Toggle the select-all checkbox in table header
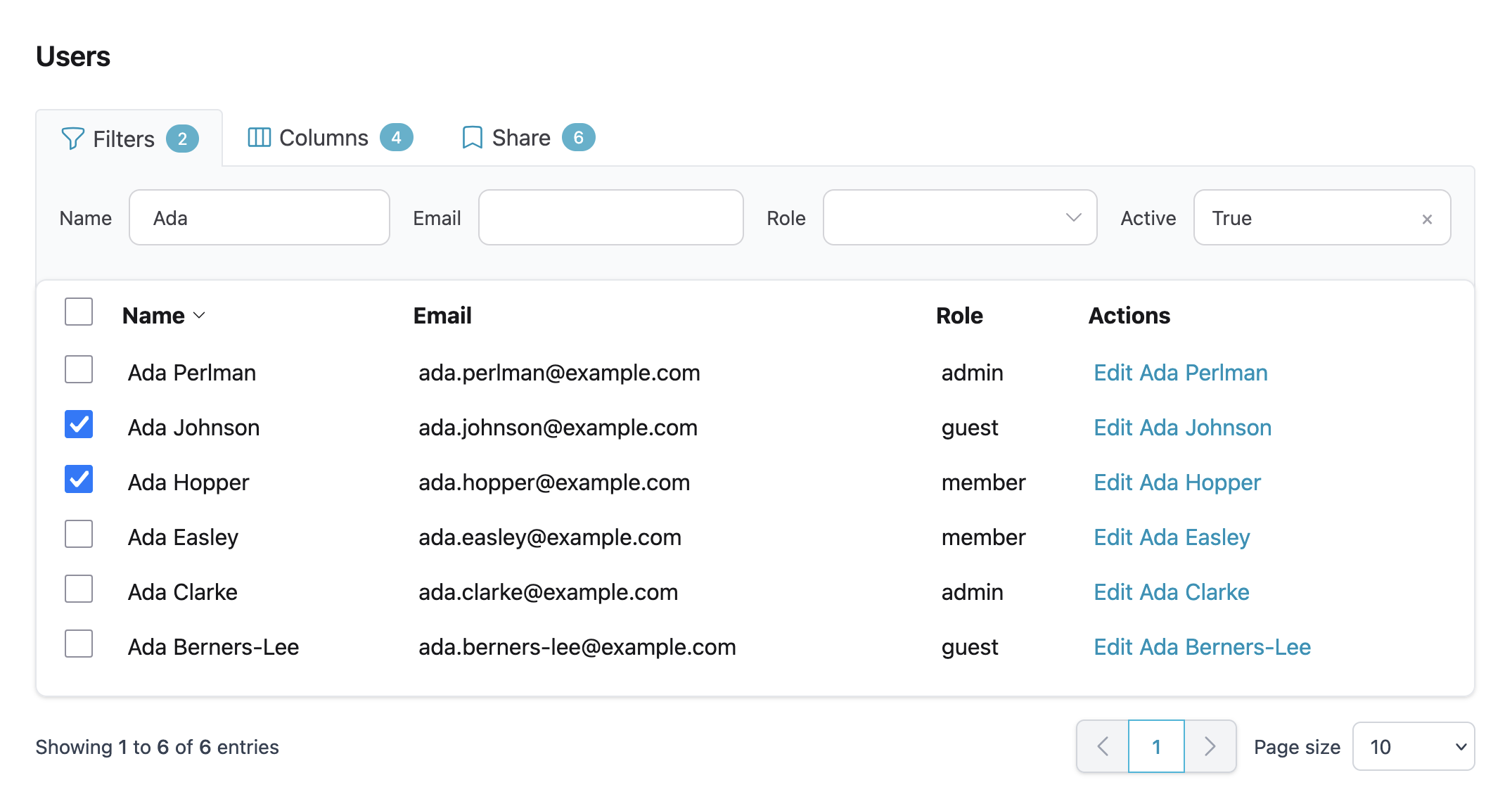 pos(79,312)
